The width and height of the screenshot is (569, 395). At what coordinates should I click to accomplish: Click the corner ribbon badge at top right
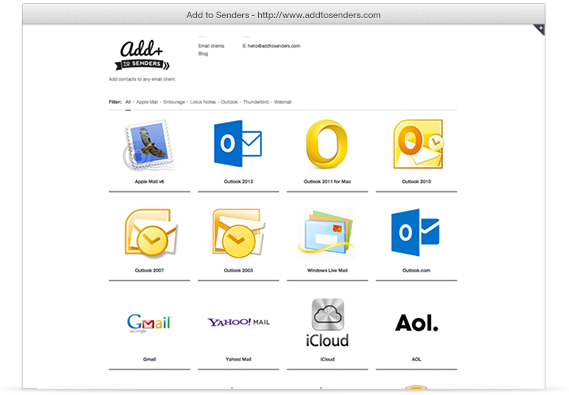click(x=540, y=29)
